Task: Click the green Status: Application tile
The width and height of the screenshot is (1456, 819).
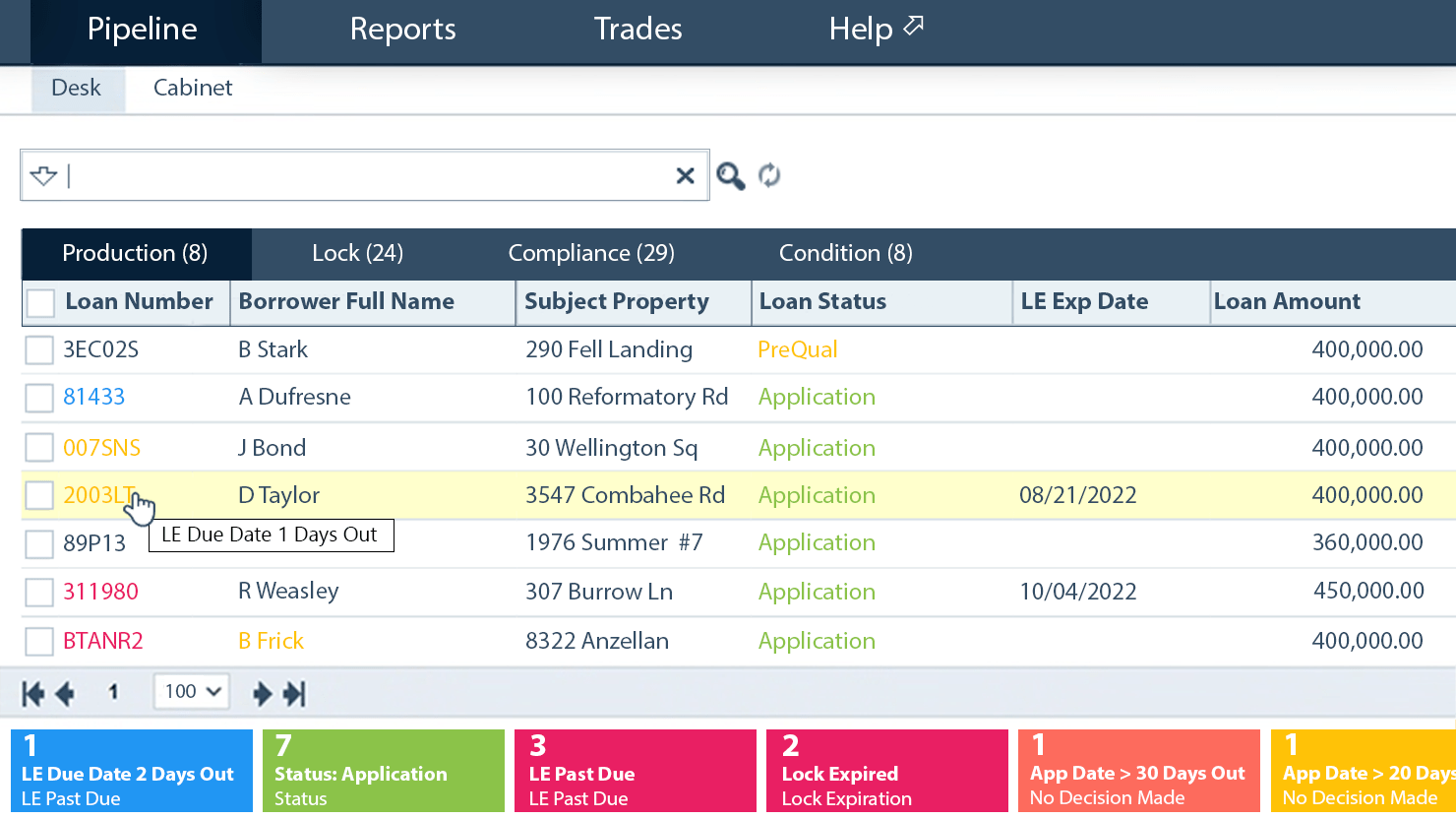Action: [x=383, y=772]
